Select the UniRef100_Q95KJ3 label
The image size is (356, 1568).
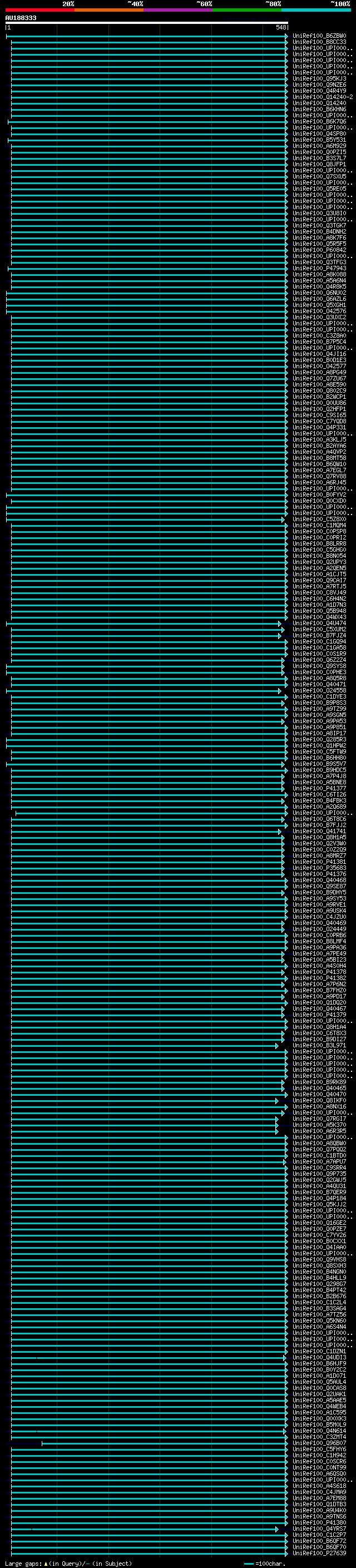click(319, 78)
